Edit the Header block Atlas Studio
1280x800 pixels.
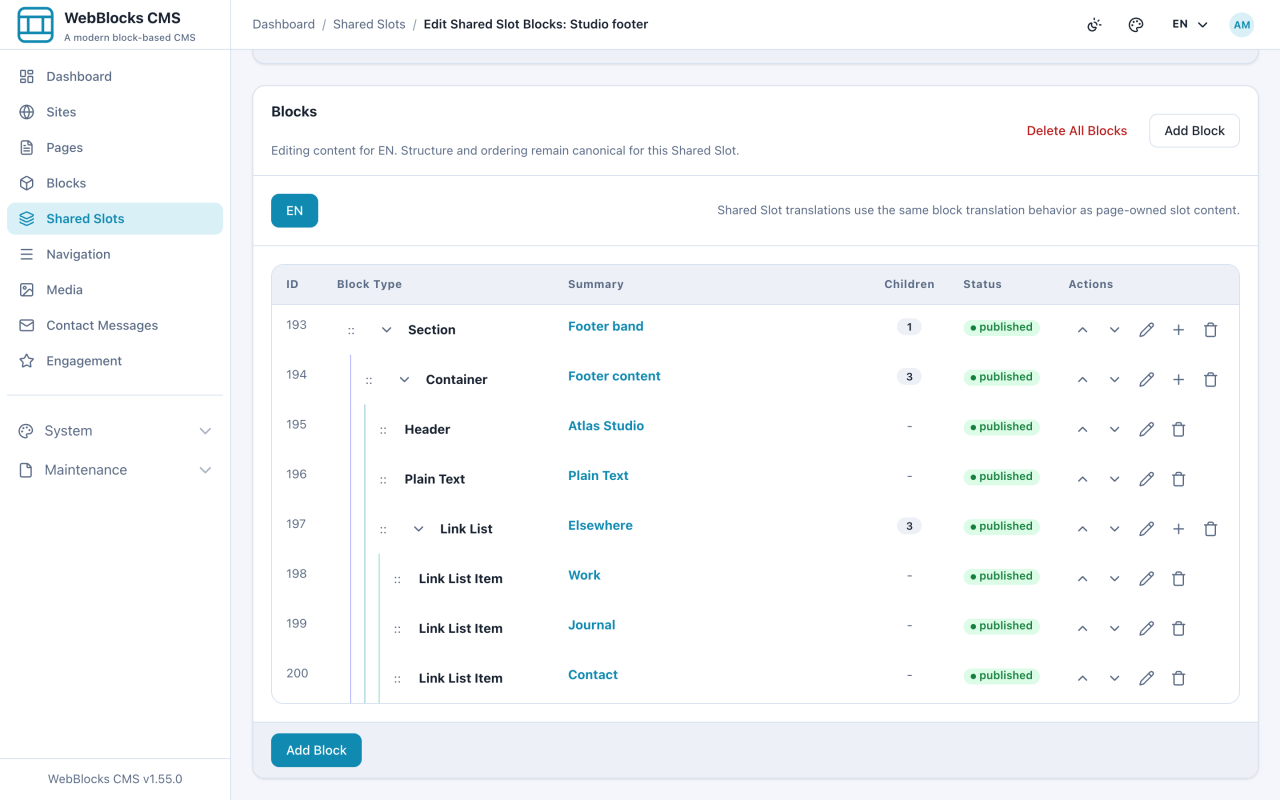click(x=1146, y=430)
